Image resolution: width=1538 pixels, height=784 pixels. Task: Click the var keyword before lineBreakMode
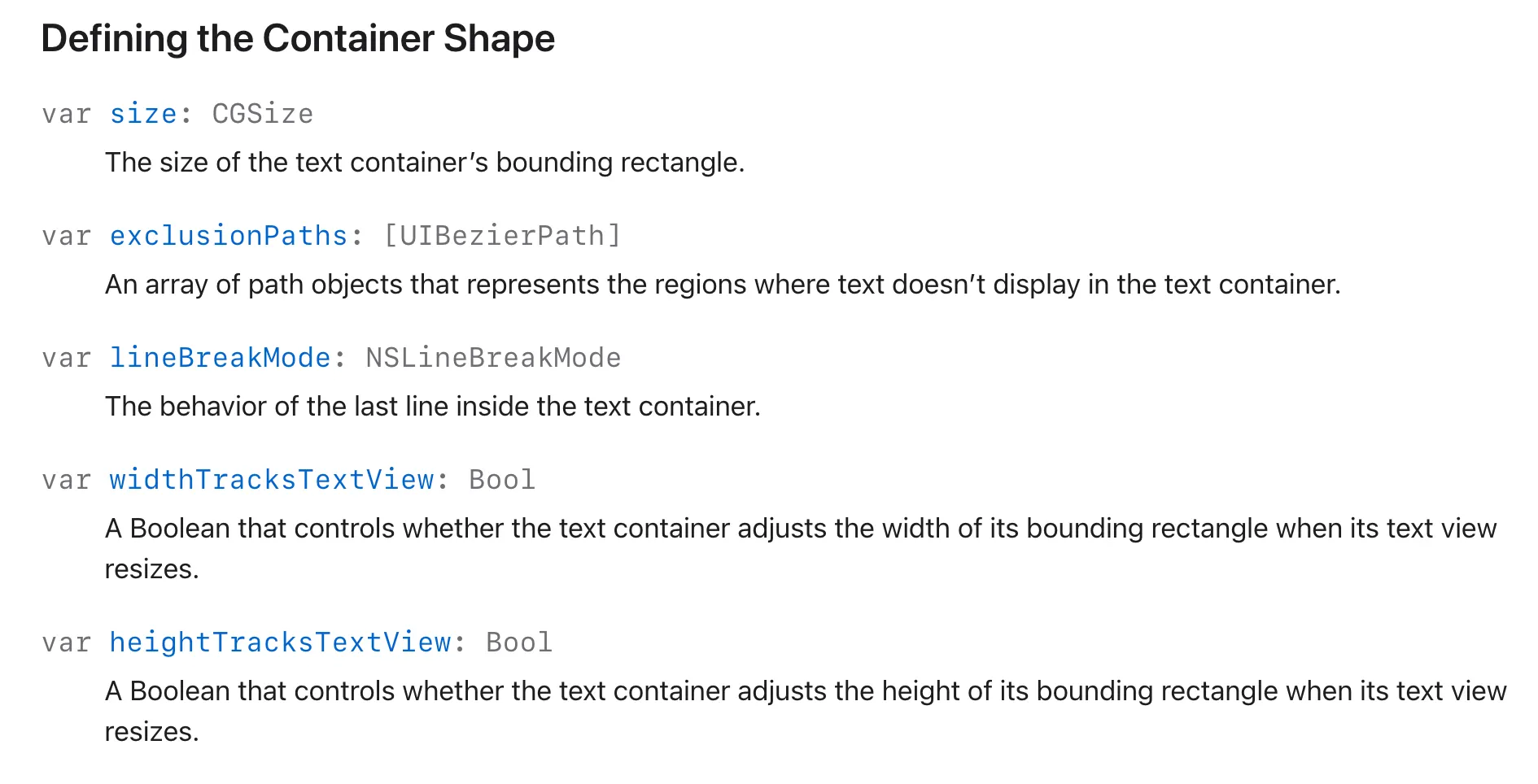pyautogui.click(x=66, y=358)
